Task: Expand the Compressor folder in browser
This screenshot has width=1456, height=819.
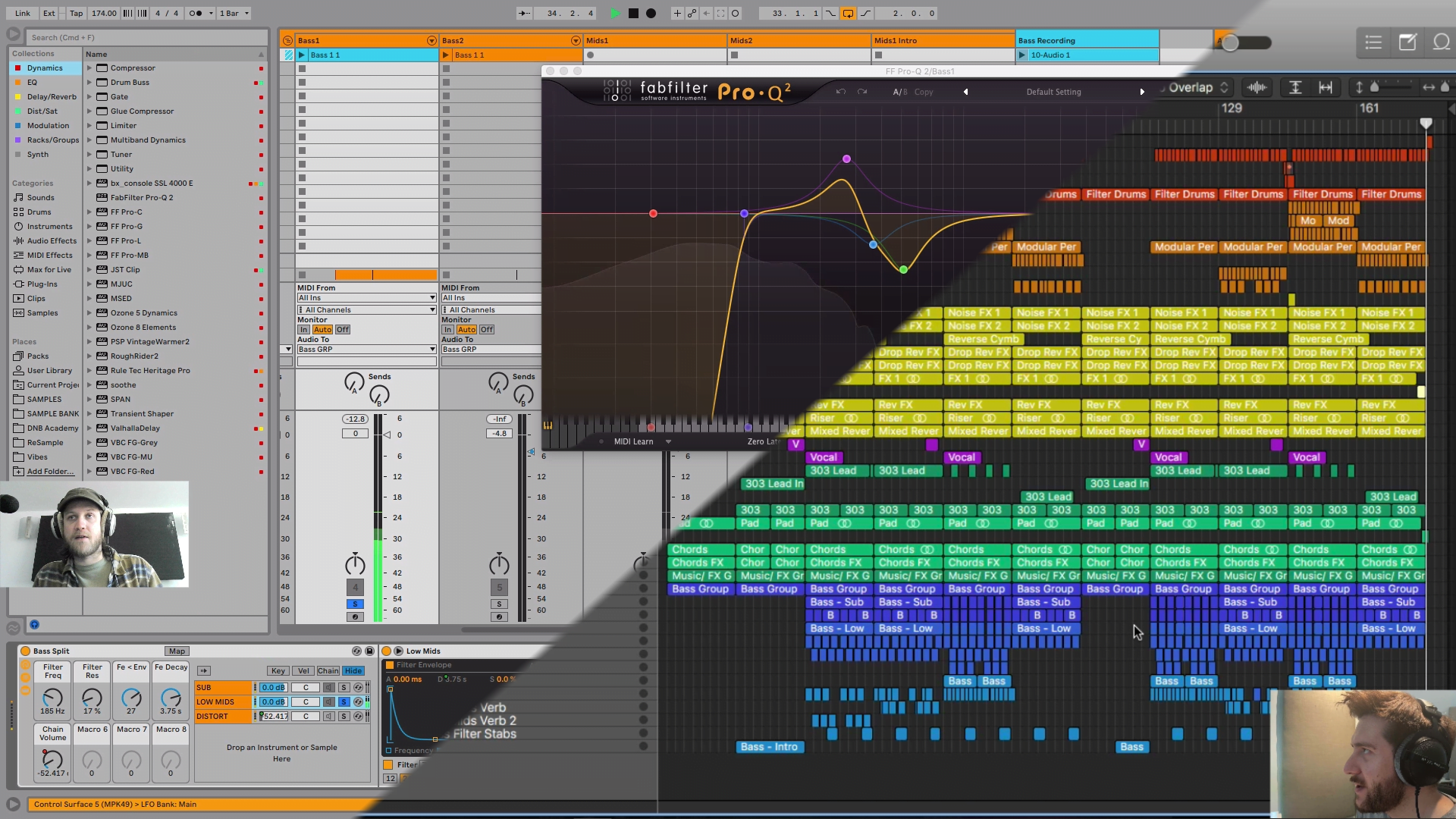Action: point(89,68)
